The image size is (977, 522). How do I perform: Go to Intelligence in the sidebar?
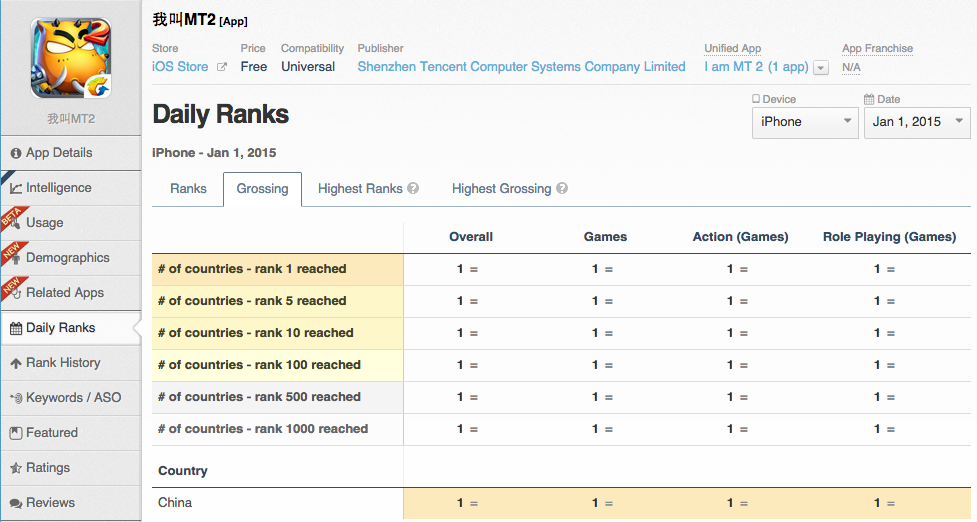pyautogui.click(x=71, y=188)
